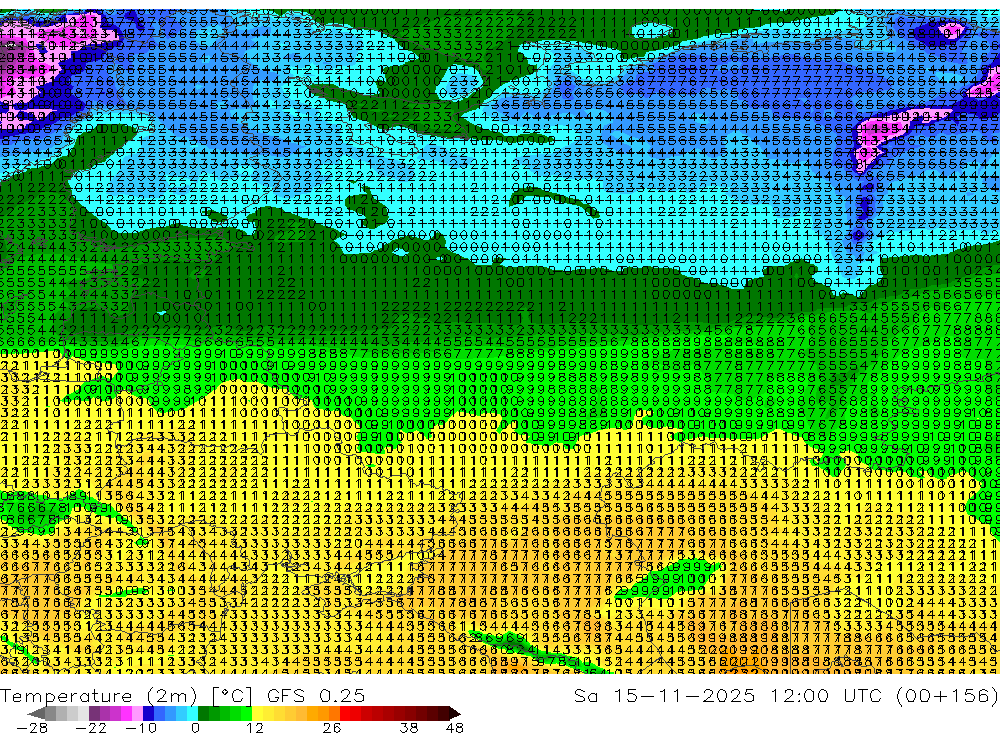The image size is (1000, 733).
Task: Click the '-28' legend value
Action: point(32,728)
